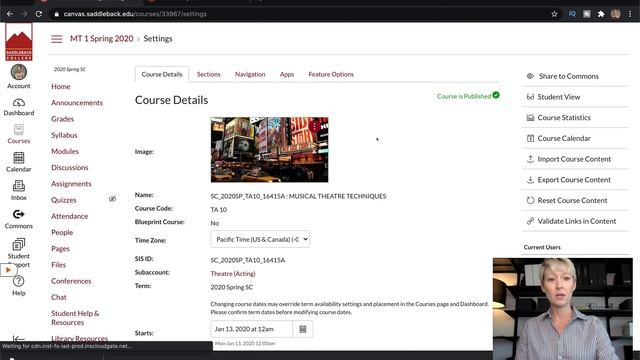Screen dimensions: 640x360
Task: Open the Inbox in global navigation
Action: pos(19,191)
